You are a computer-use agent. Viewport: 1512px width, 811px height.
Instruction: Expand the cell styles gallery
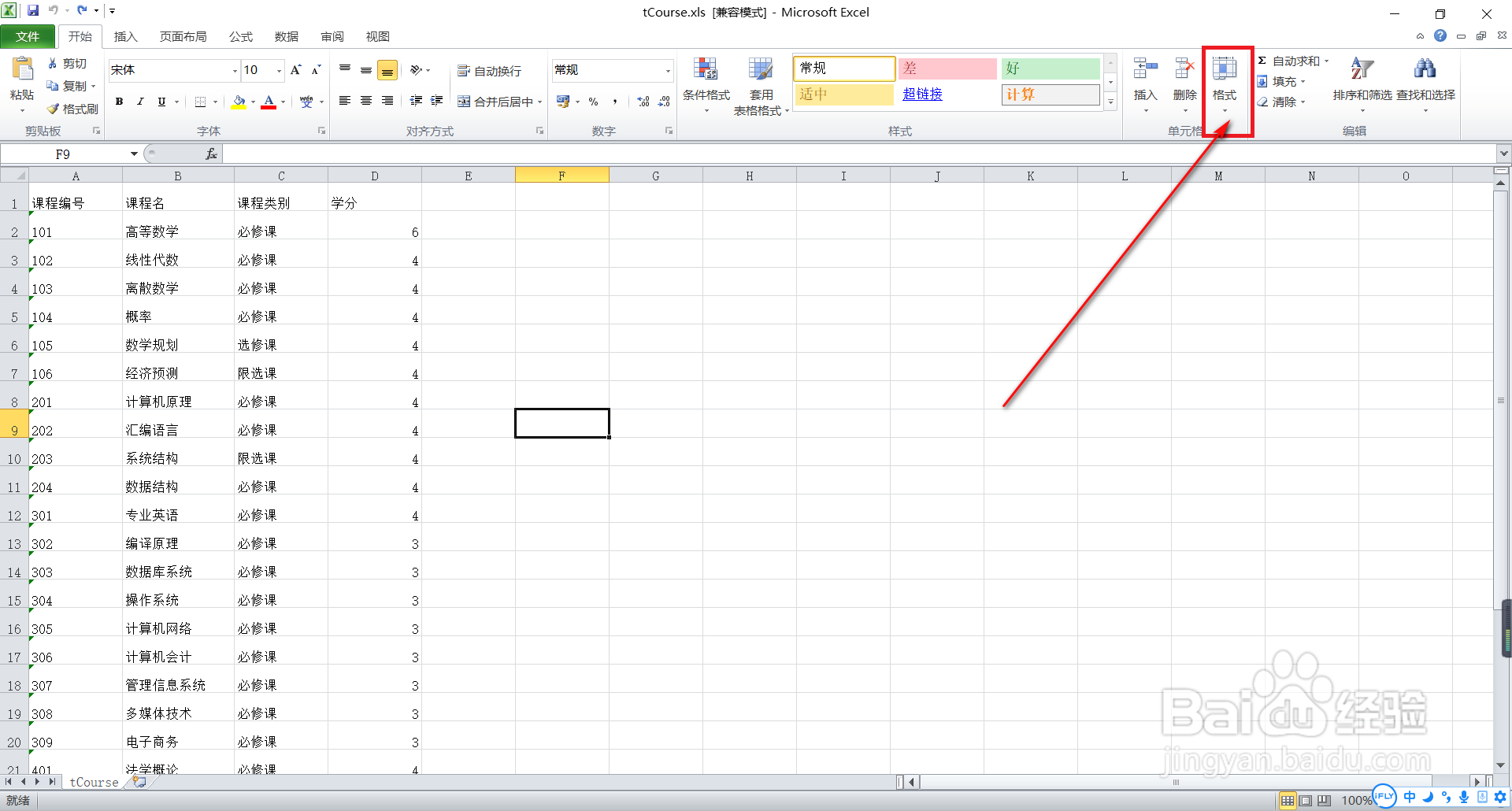1110,102
